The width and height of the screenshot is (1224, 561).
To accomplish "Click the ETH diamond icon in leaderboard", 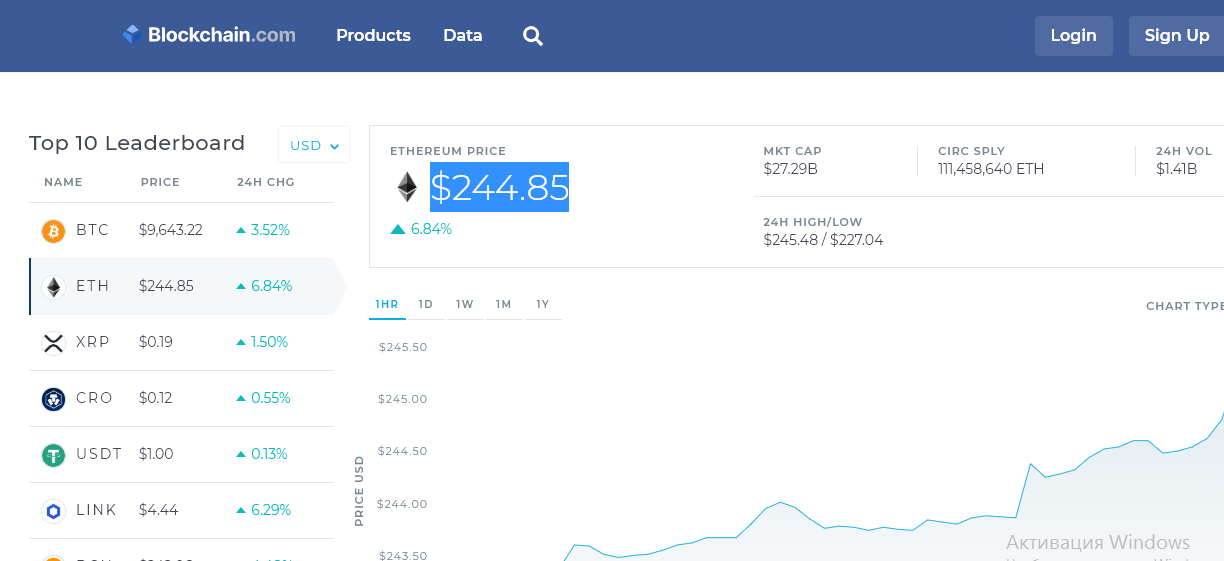I will [53, 287].
